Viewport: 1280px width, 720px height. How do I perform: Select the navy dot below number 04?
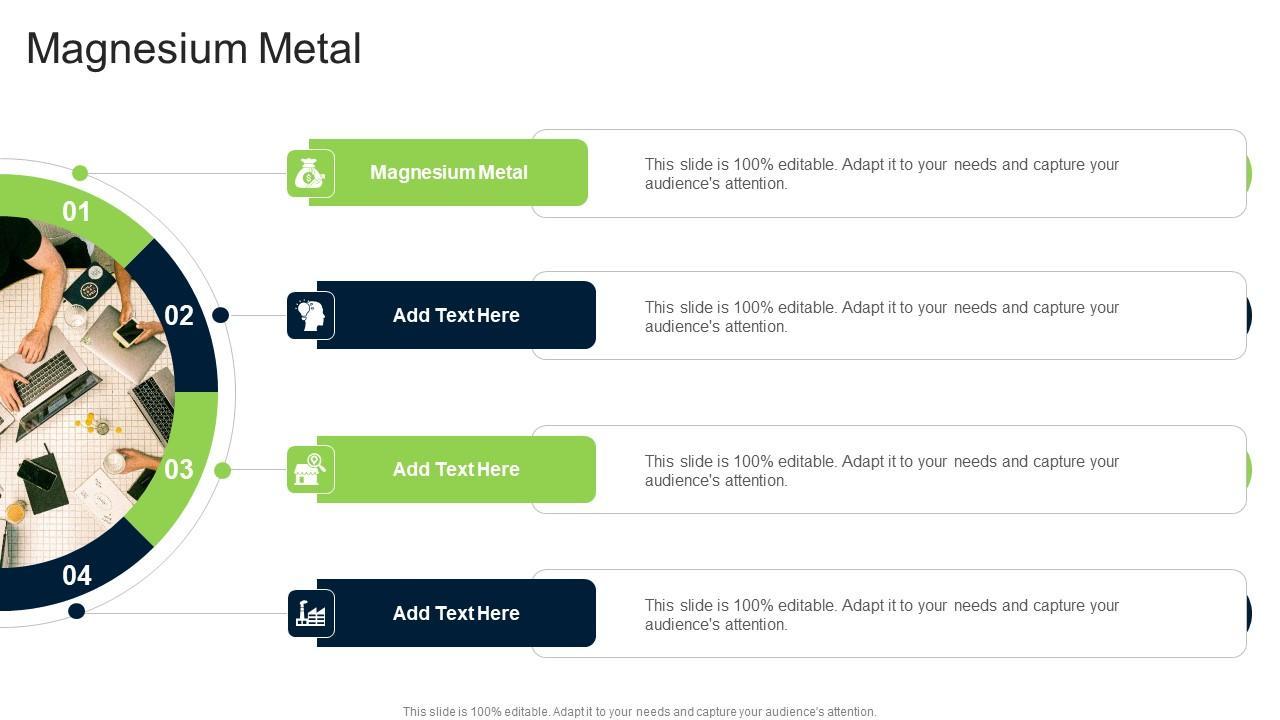76,611
